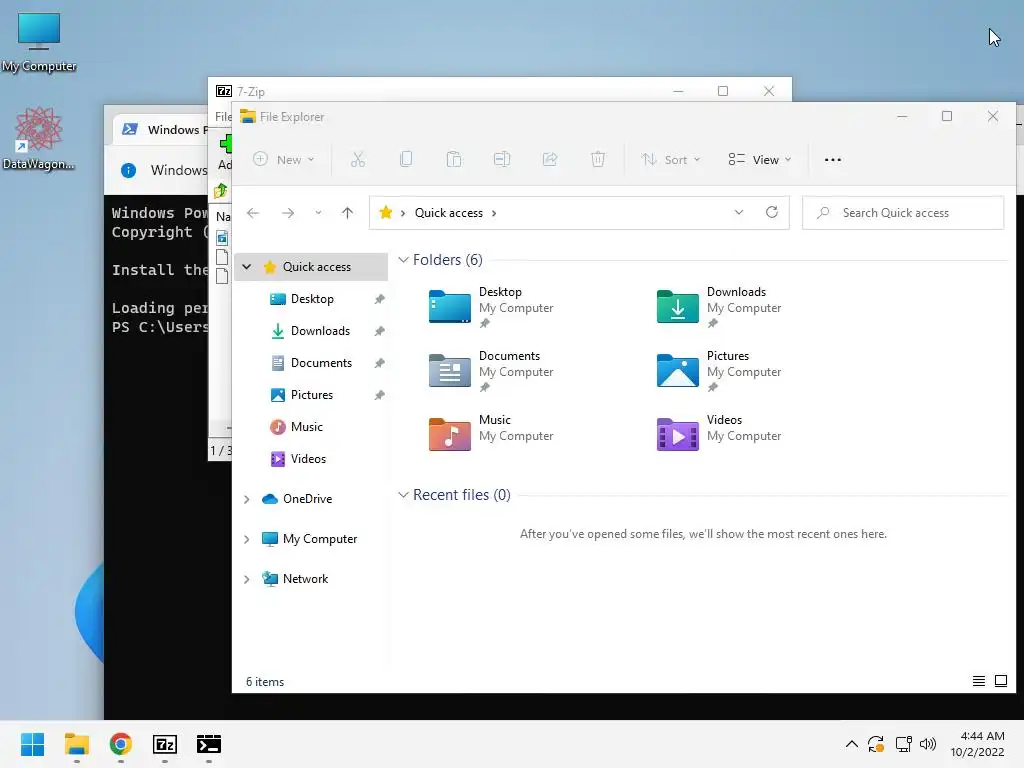Expand OneDrive tree node

[247, 499]
